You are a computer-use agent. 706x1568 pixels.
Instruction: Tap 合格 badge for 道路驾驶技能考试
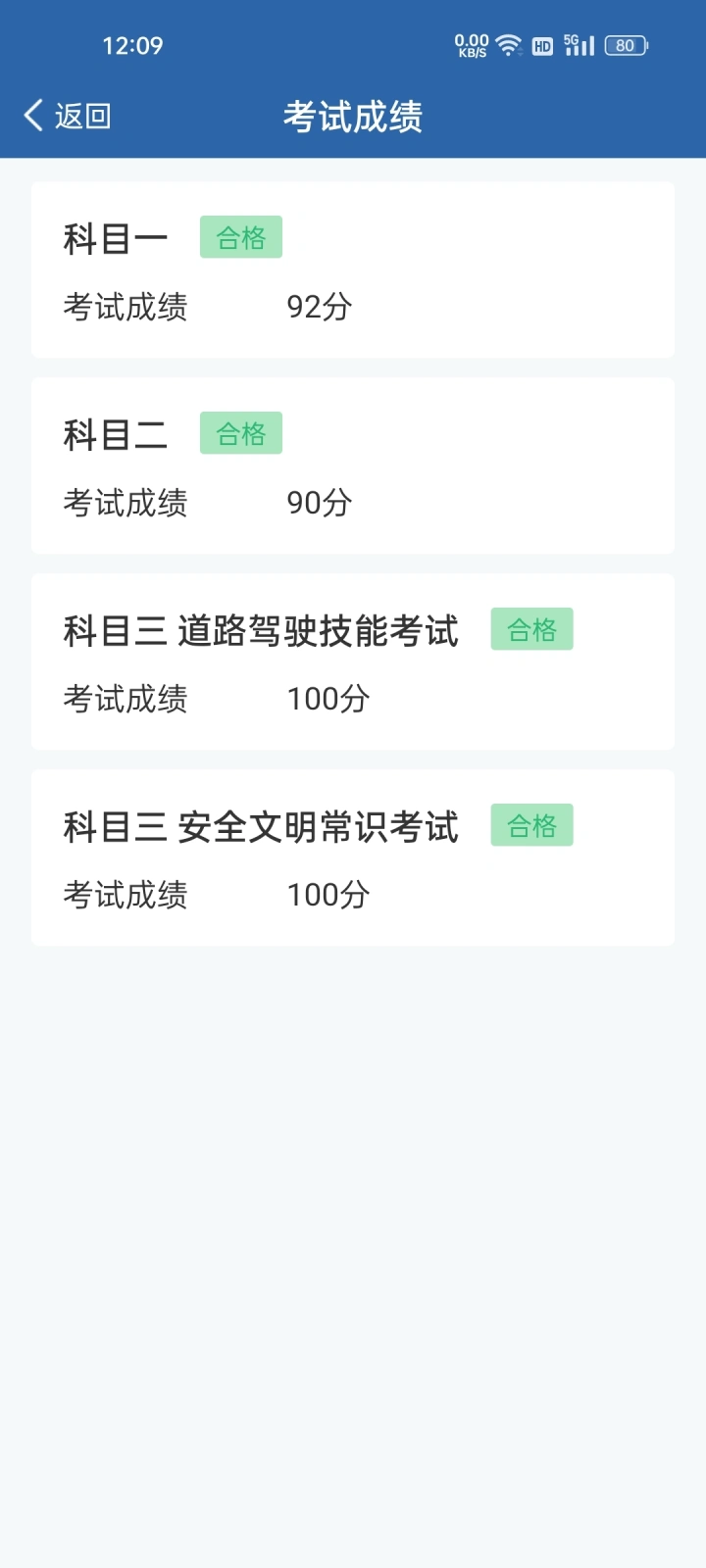(x=532, y=629)
